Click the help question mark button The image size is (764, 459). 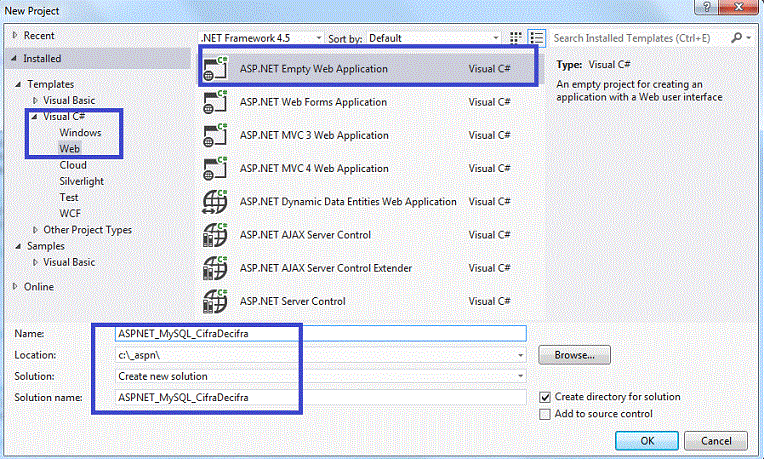pyautogui.click(x=707, y=7)
